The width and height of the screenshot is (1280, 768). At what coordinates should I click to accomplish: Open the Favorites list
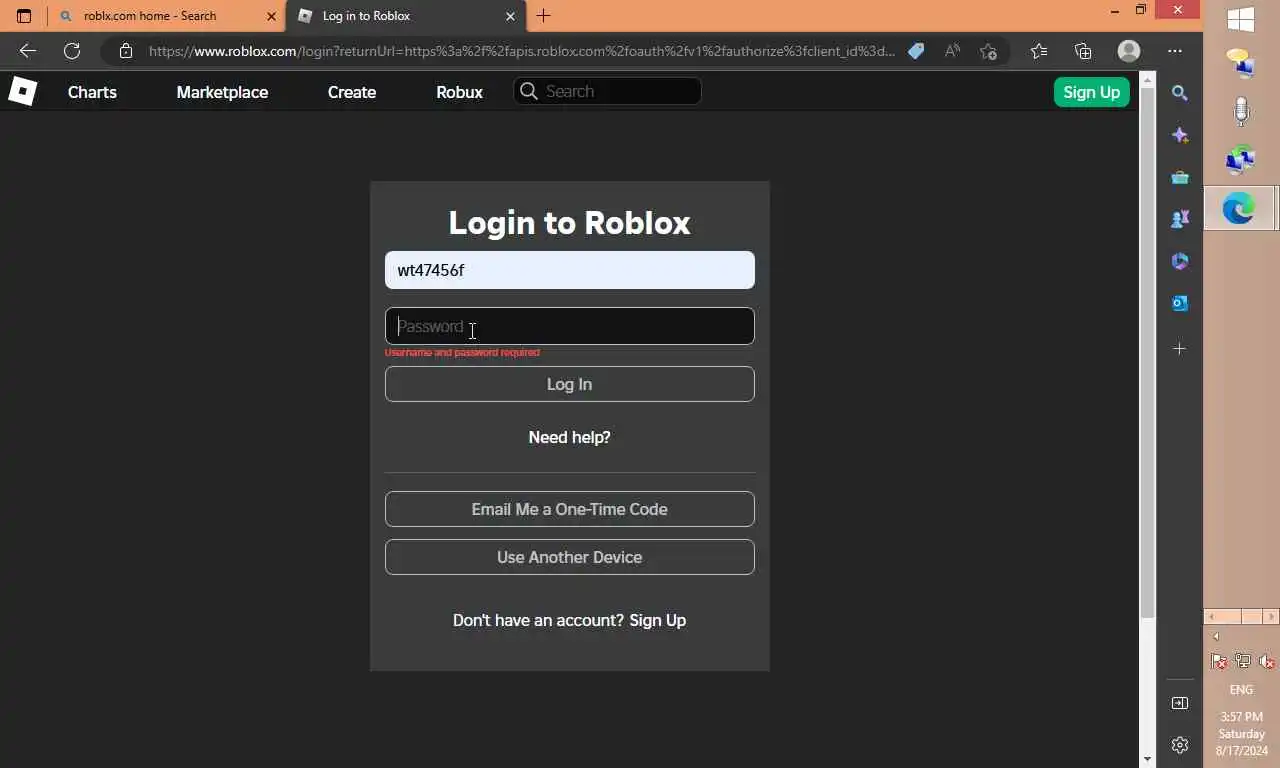click(x=1039, y=51)
